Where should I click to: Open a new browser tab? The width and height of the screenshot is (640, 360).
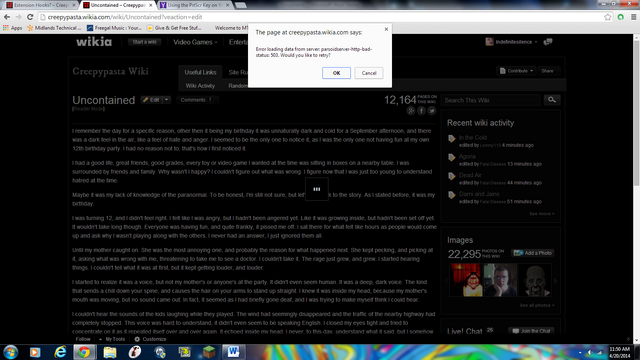[x=241, y=5]
